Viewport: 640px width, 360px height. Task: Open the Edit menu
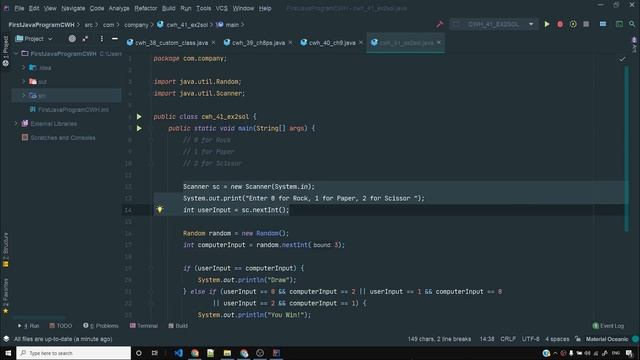coord(34,8)
